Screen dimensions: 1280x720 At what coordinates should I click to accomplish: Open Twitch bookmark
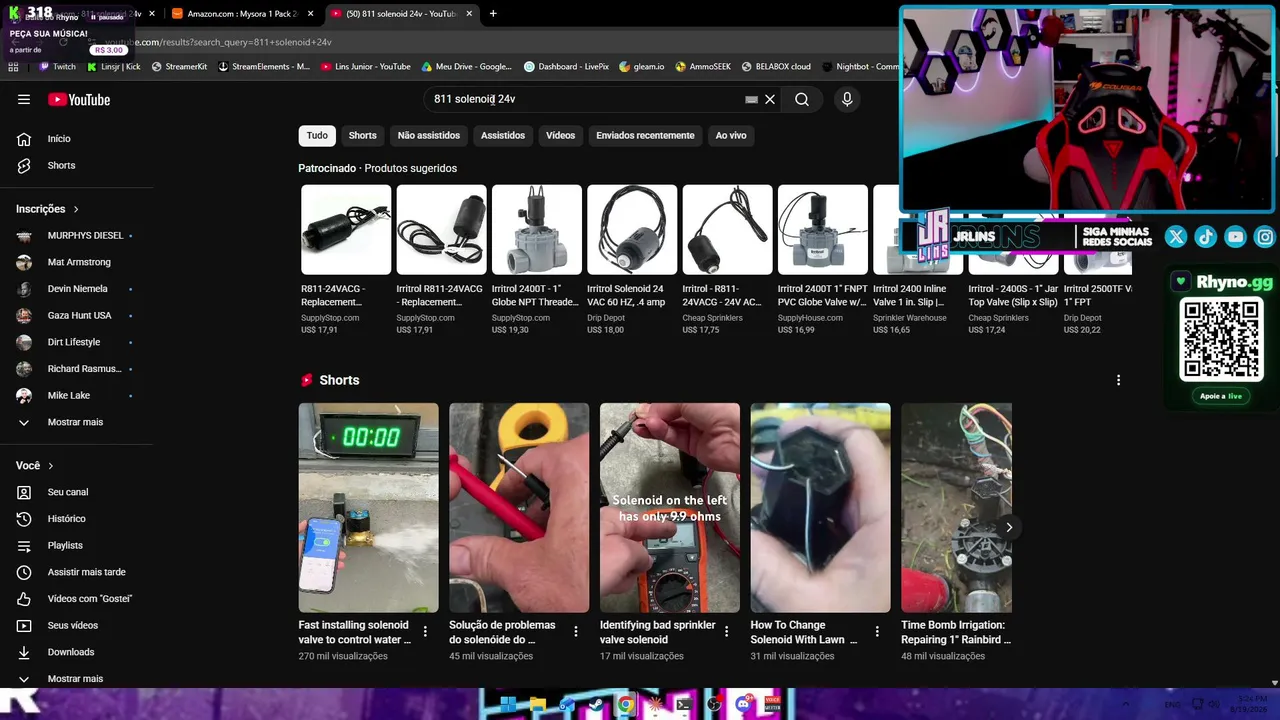coord(57,67)
